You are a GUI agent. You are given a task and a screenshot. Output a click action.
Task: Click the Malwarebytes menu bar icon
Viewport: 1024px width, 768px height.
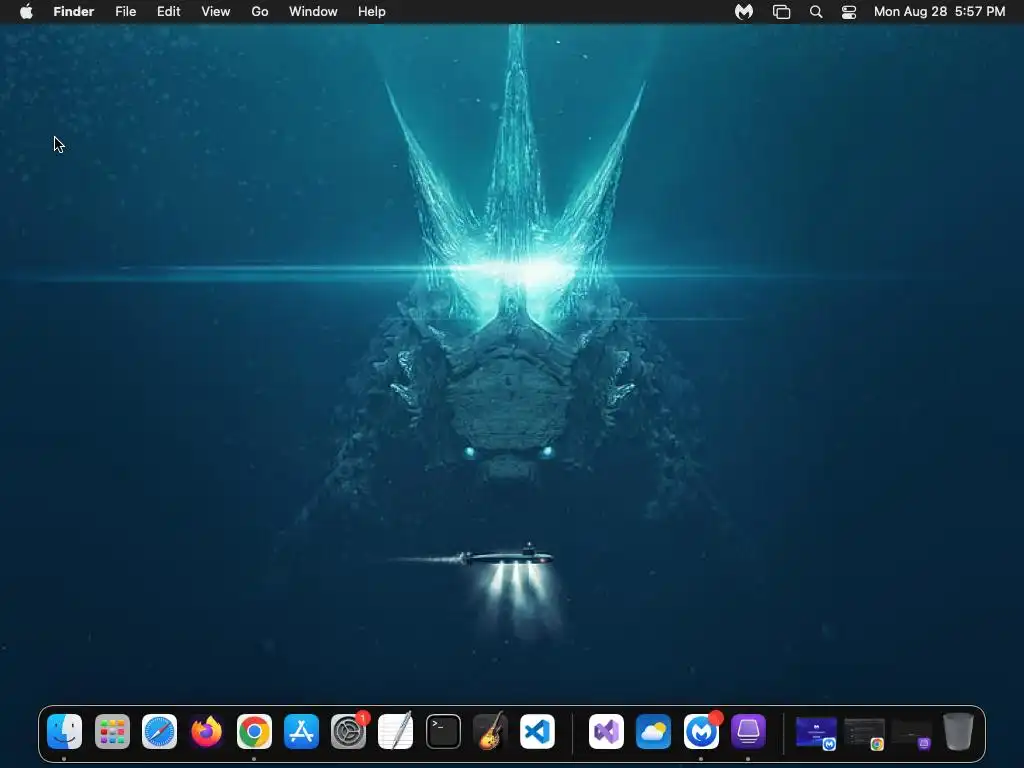pyautogui.click(x=744, y=12)
